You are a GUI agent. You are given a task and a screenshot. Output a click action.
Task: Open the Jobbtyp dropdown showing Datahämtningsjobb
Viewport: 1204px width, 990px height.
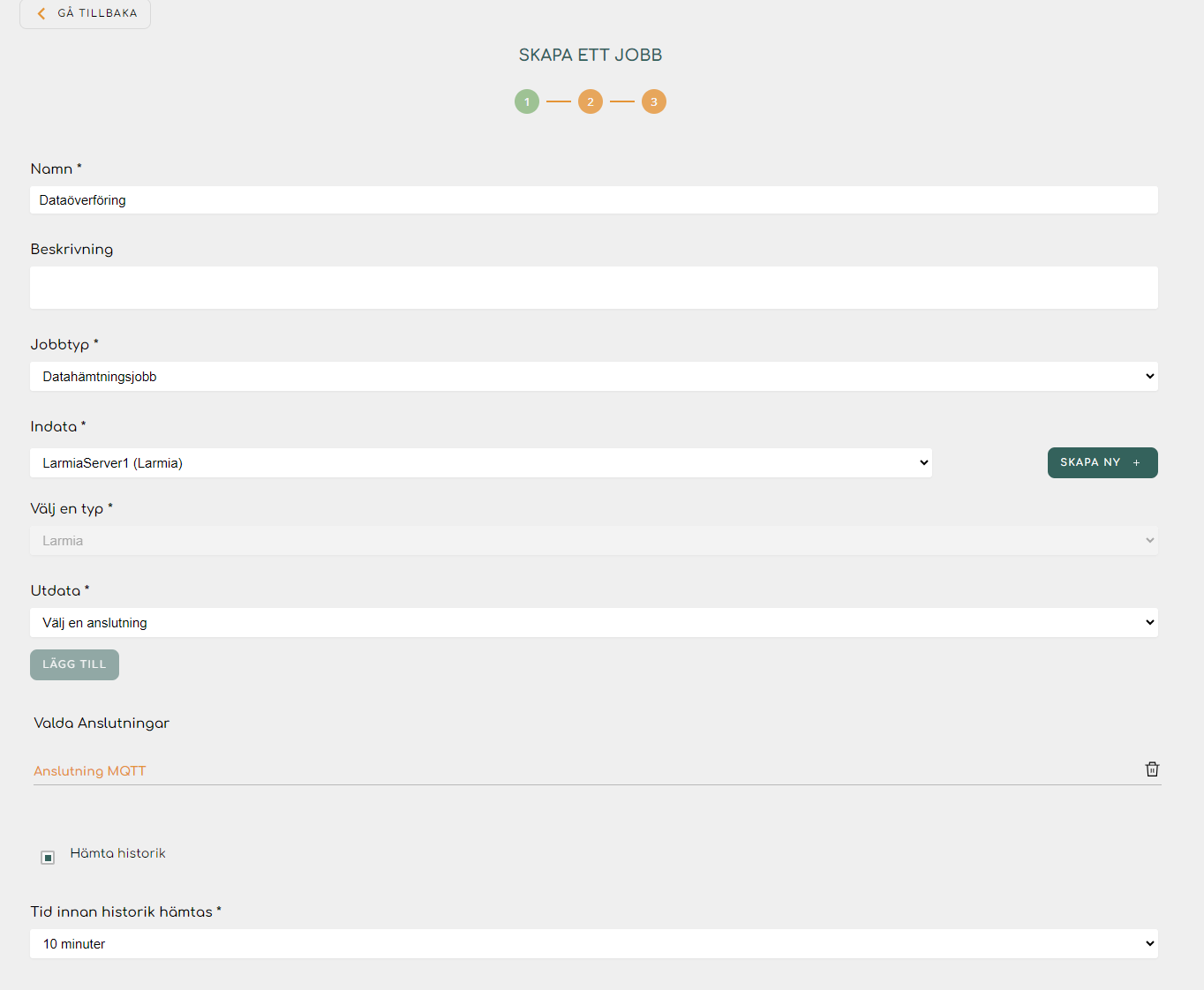pos(594,377)
